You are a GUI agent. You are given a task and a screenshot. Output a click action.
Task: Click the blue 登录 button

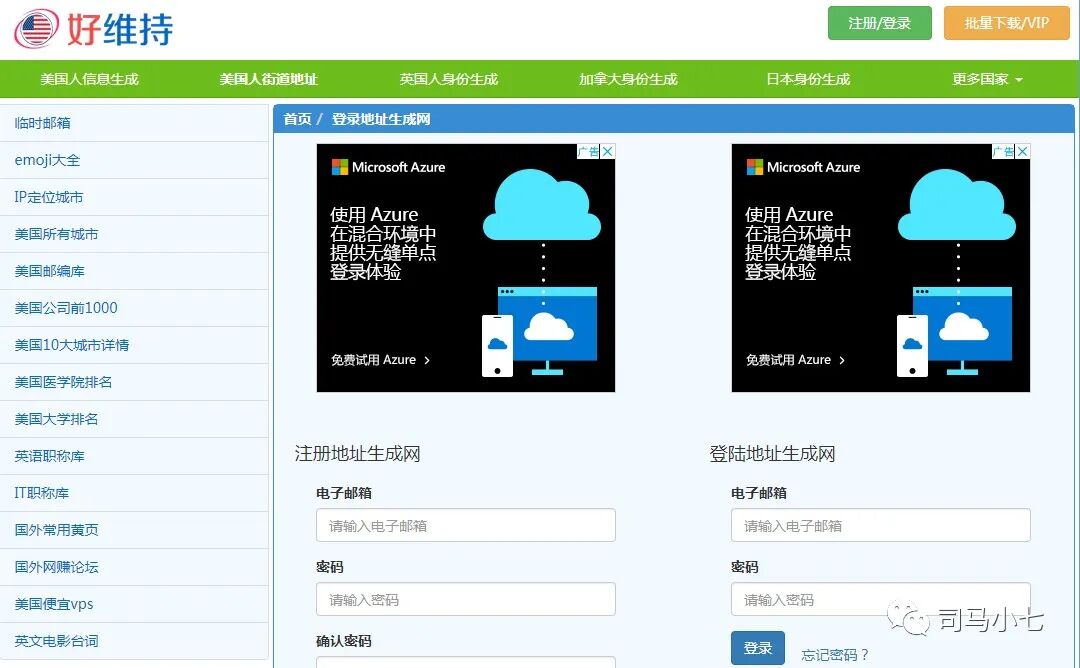tap(758, 648)
